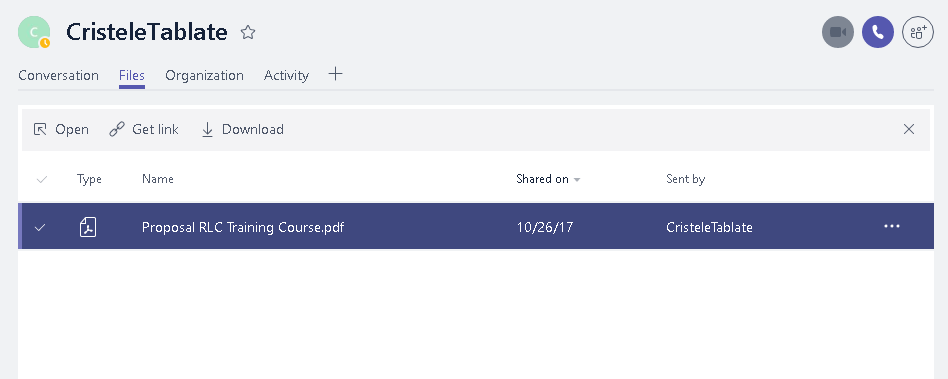Download the selected PDF file
This screenshot has width=948, height=379.
(x=242, y=129)
